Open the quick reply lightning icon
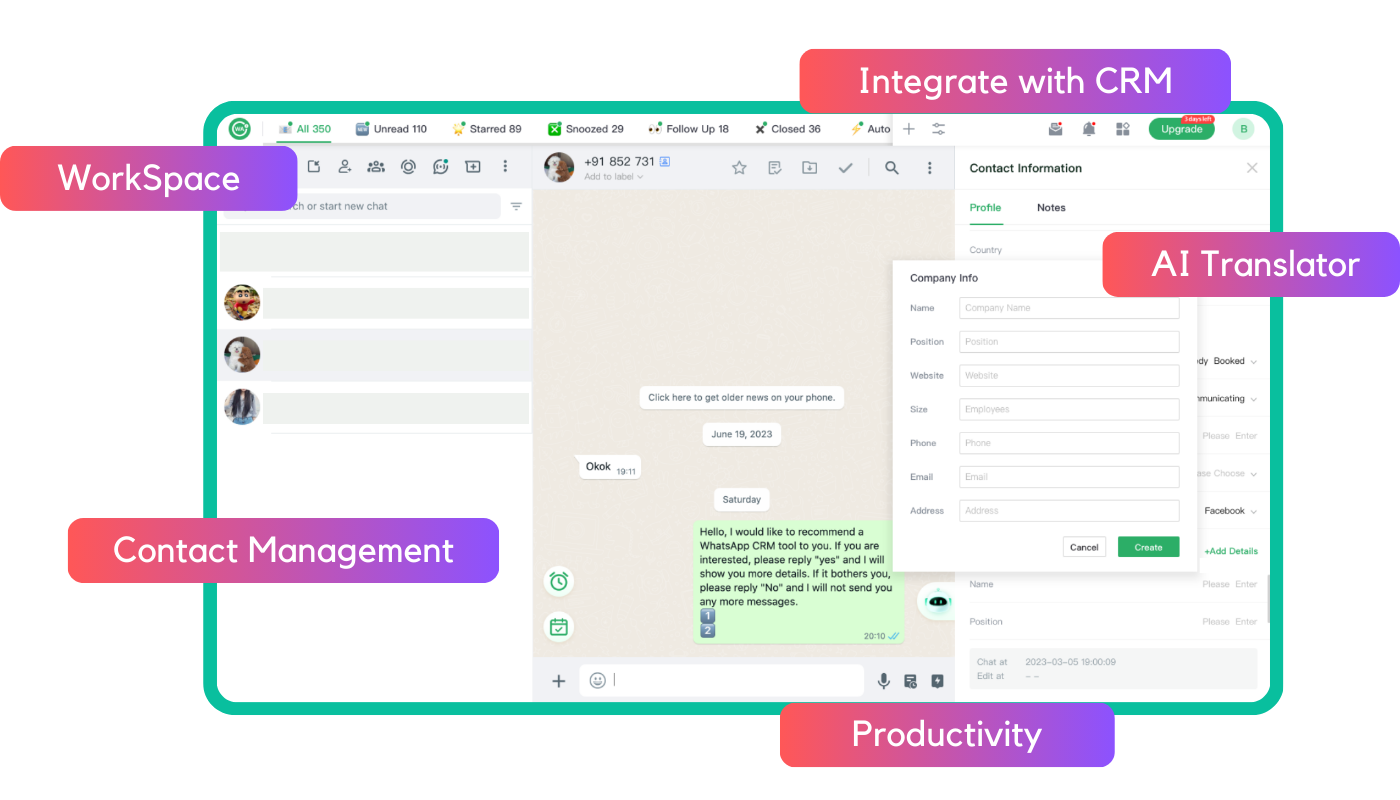This screenshot has height=800, width=1400. click(937, 681)
